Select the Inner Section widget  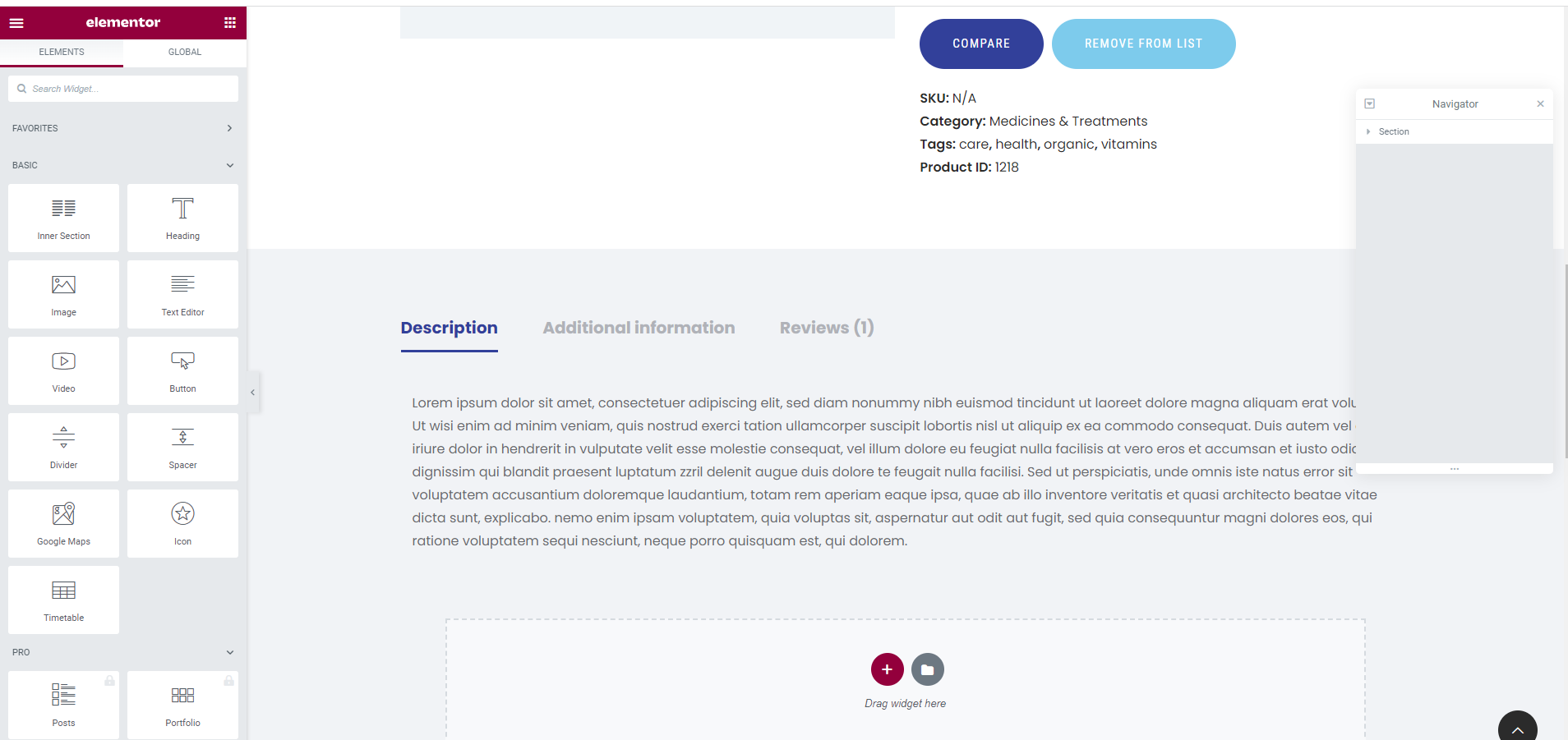(x=63, y=218)
